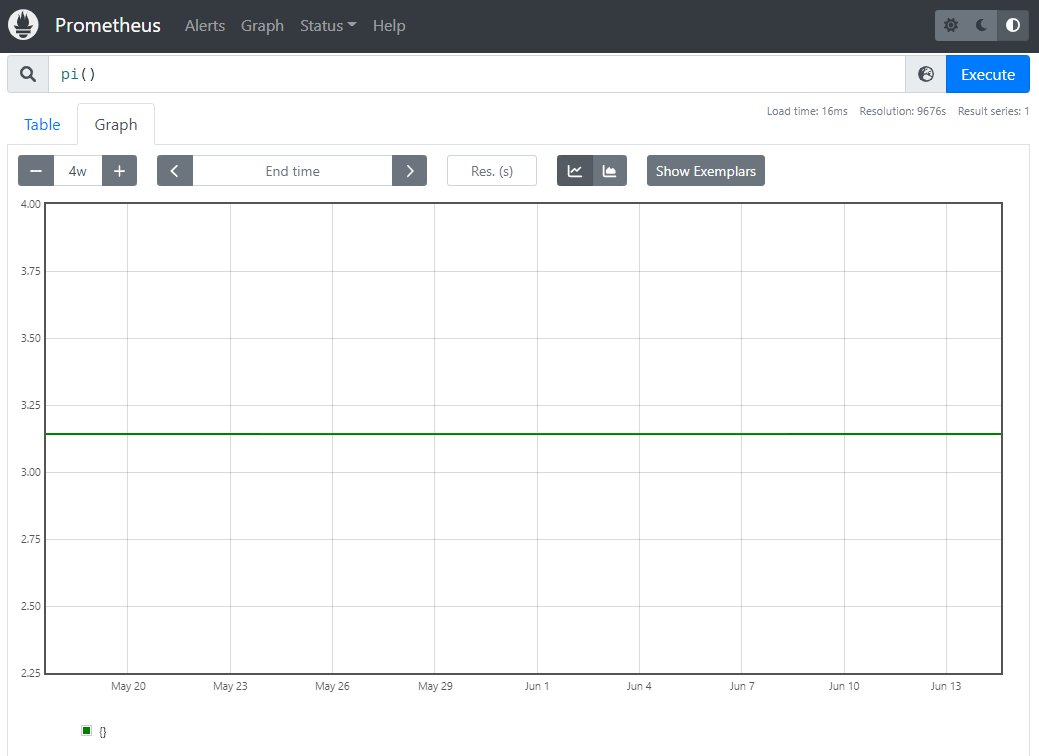The image size is (1039, 756).
Task: Click the Prometheus flame logo
Action: (23, 25)
